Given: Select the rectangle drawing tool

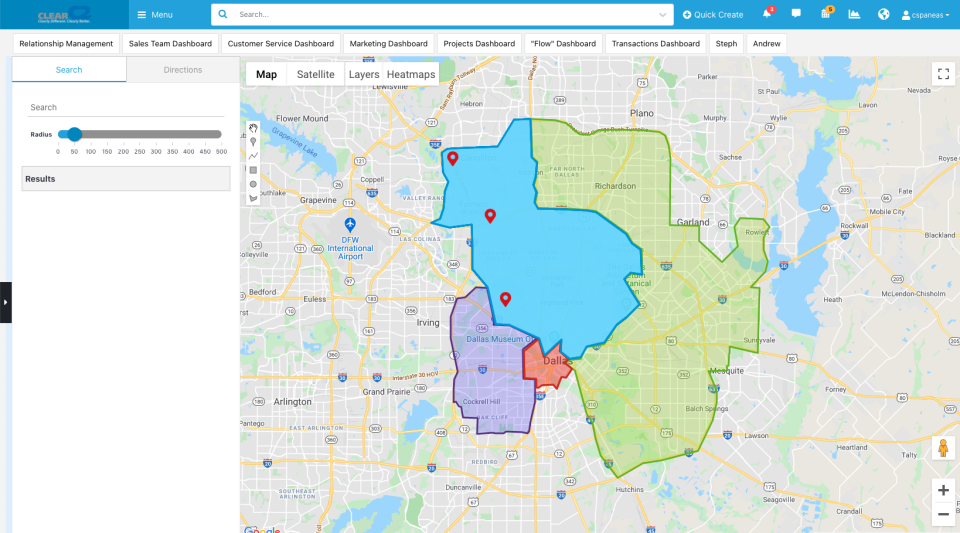Looking at the screenshot, I should (253, 170).
